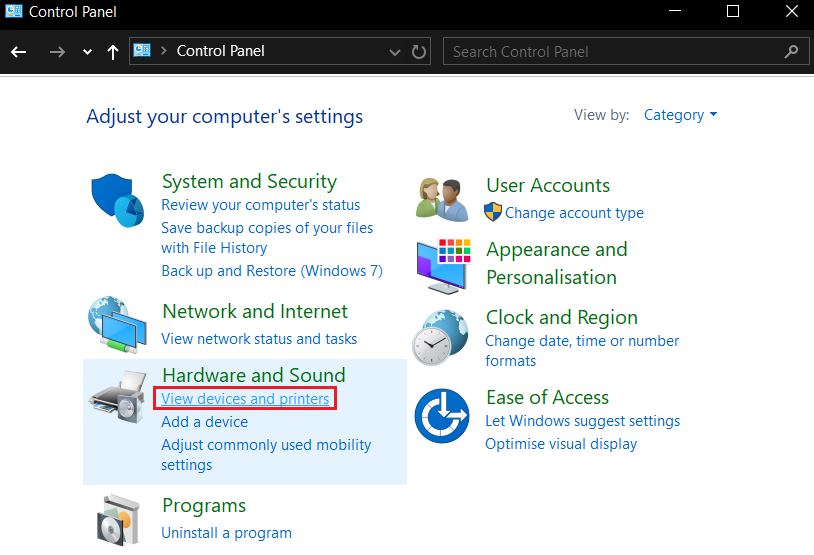Click the Control Panel breadcrumb text

(221, 51)
